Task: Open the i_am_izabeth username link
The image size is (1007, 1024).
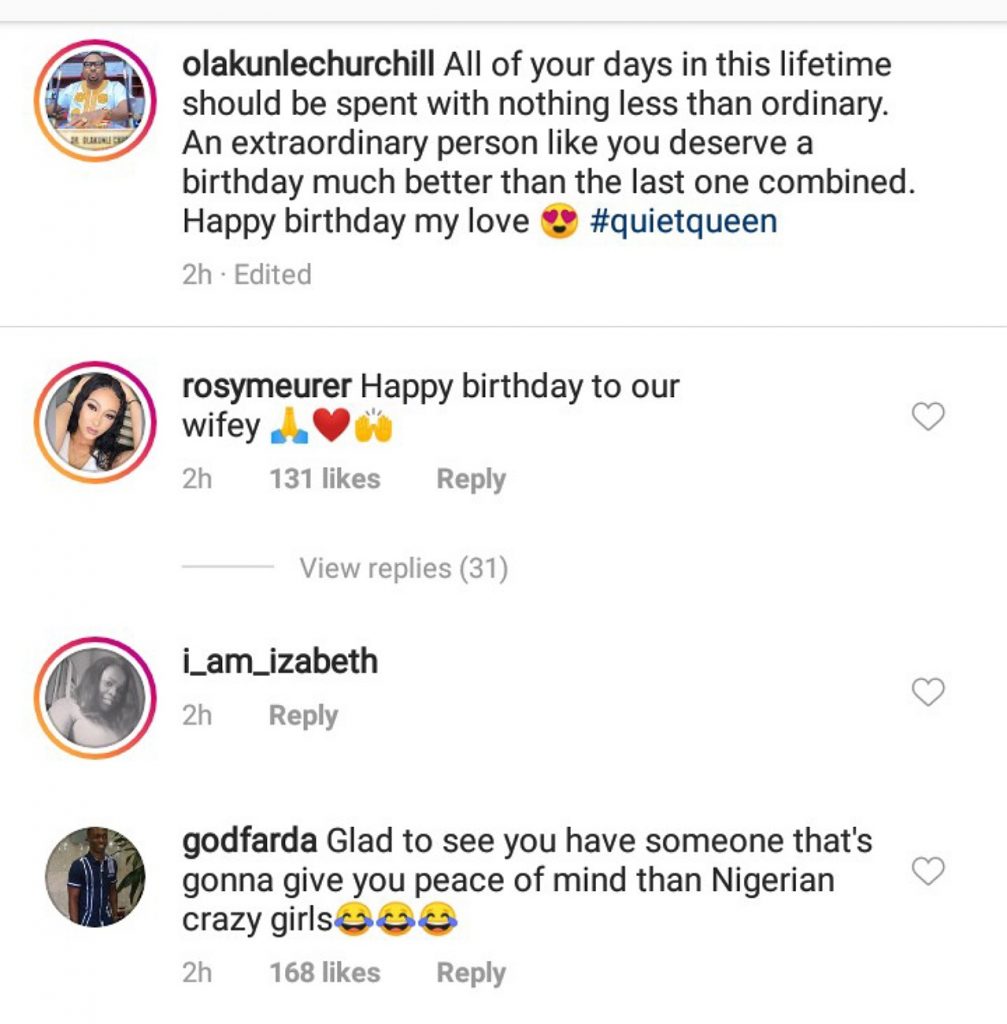Action: (280, 661)
